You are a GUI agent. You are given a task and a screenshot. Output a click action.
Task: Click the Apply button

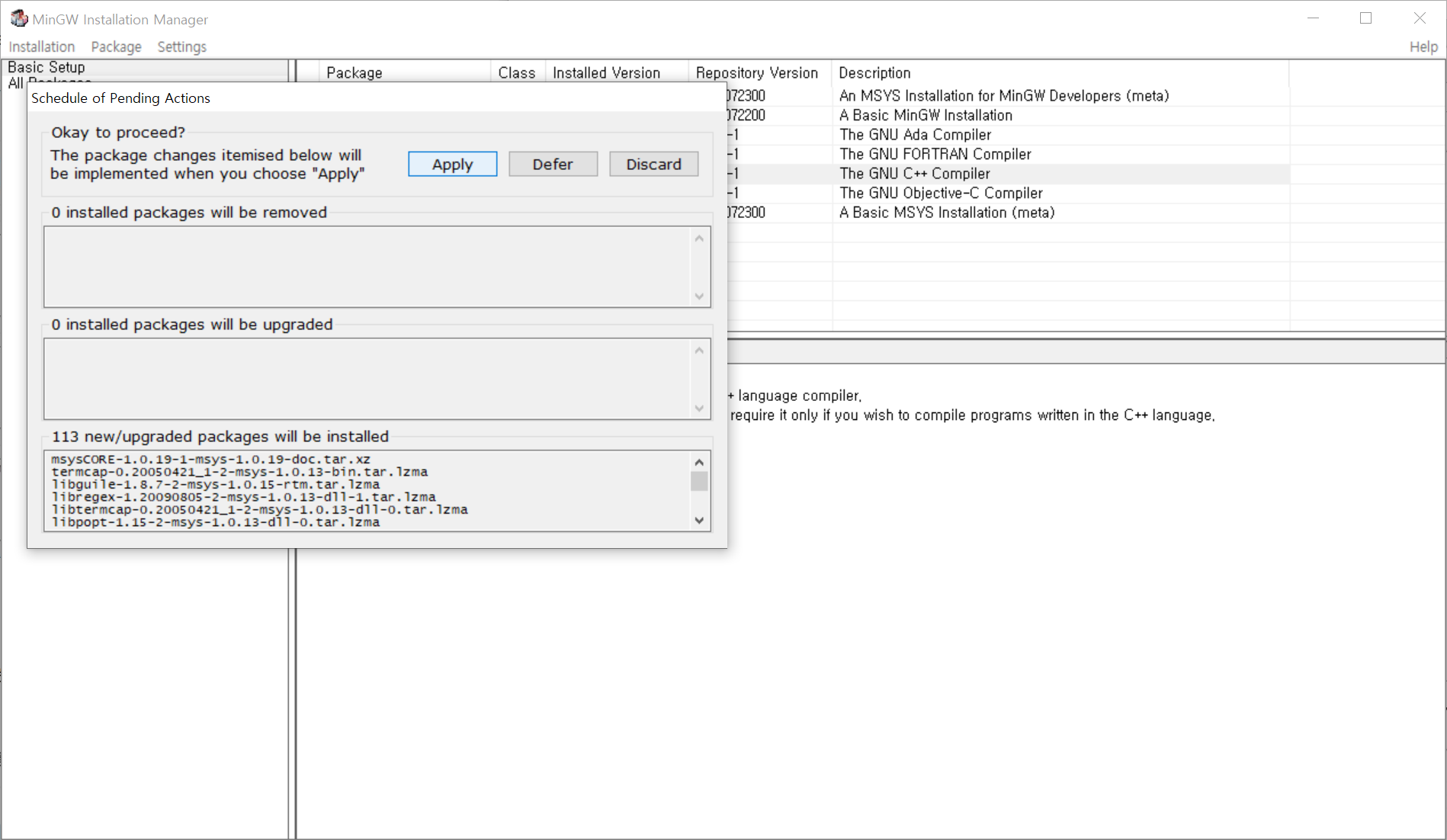point(452,164)
